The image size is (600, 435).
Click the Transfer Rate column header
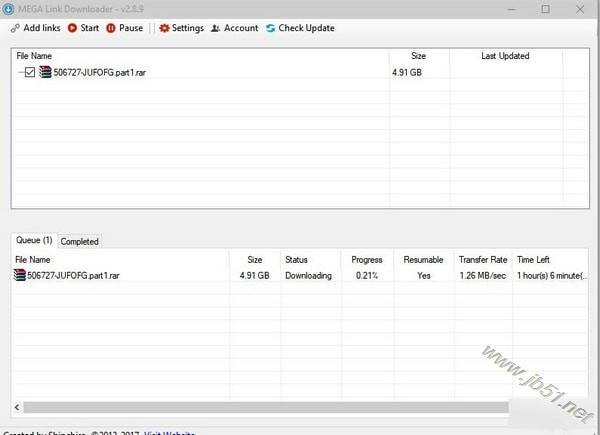(x=483, y=260)
